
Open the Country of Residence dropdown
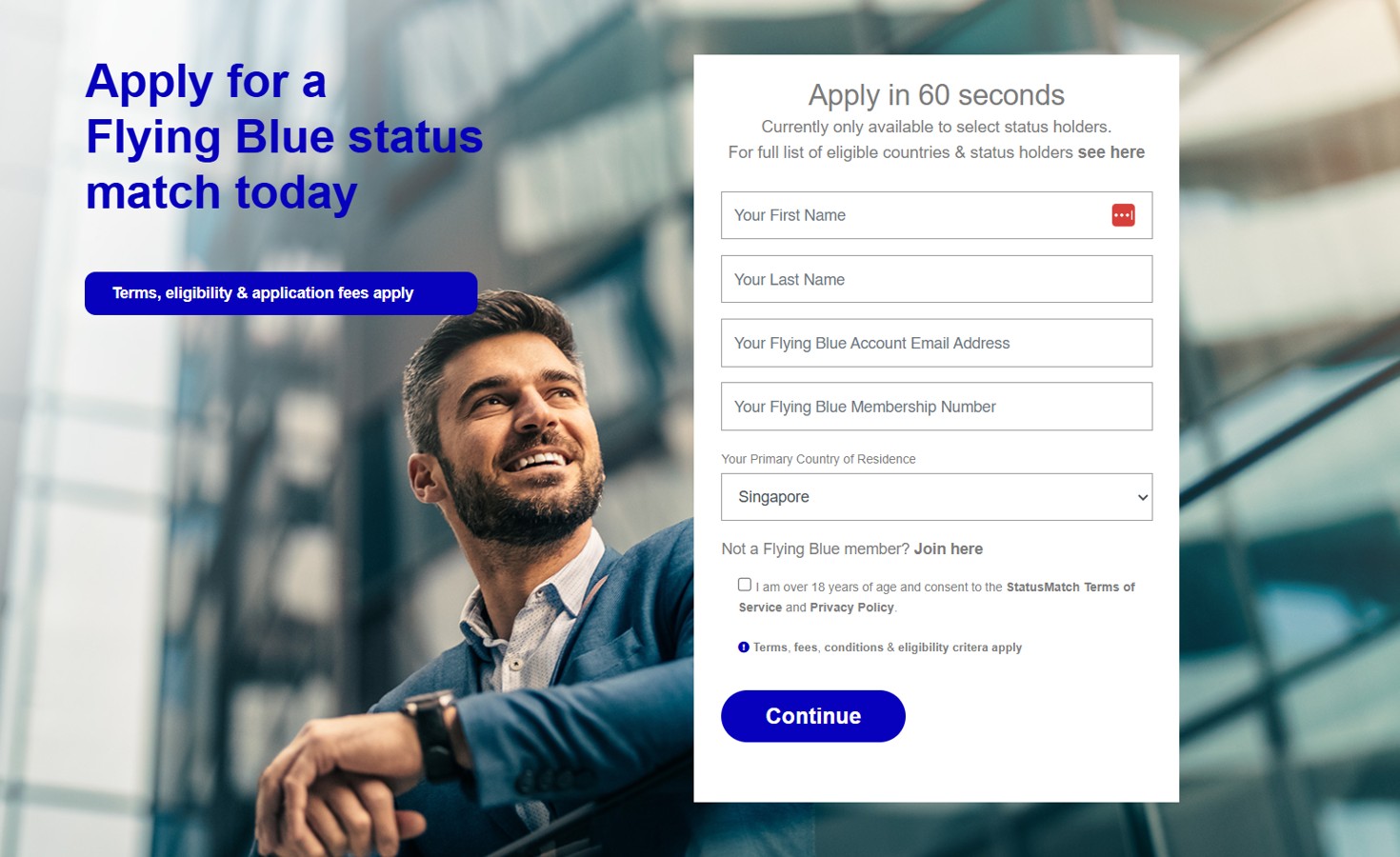tap(936, 497)
